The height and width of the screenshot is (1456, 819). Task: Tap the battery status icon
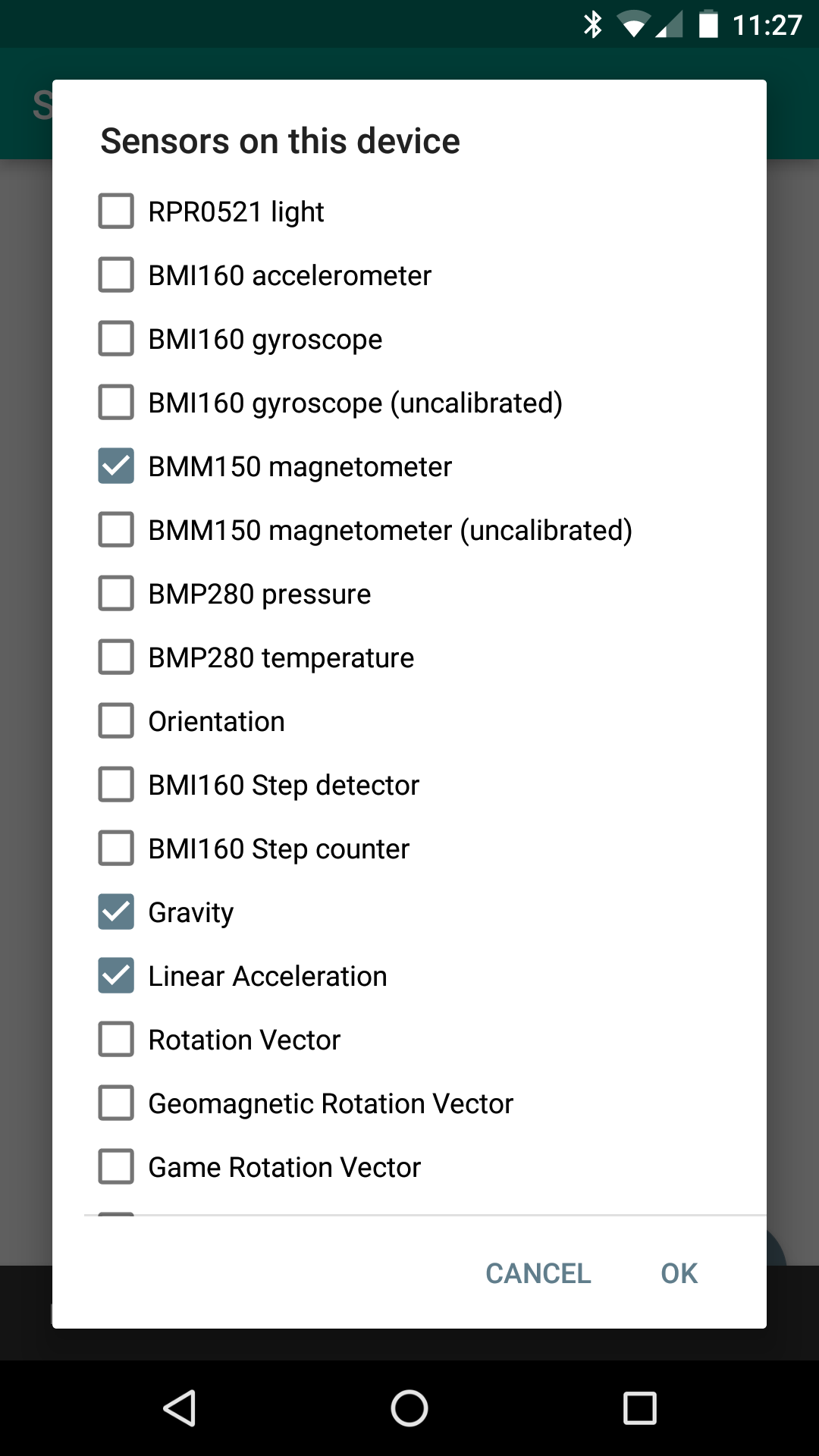[708, 24]
